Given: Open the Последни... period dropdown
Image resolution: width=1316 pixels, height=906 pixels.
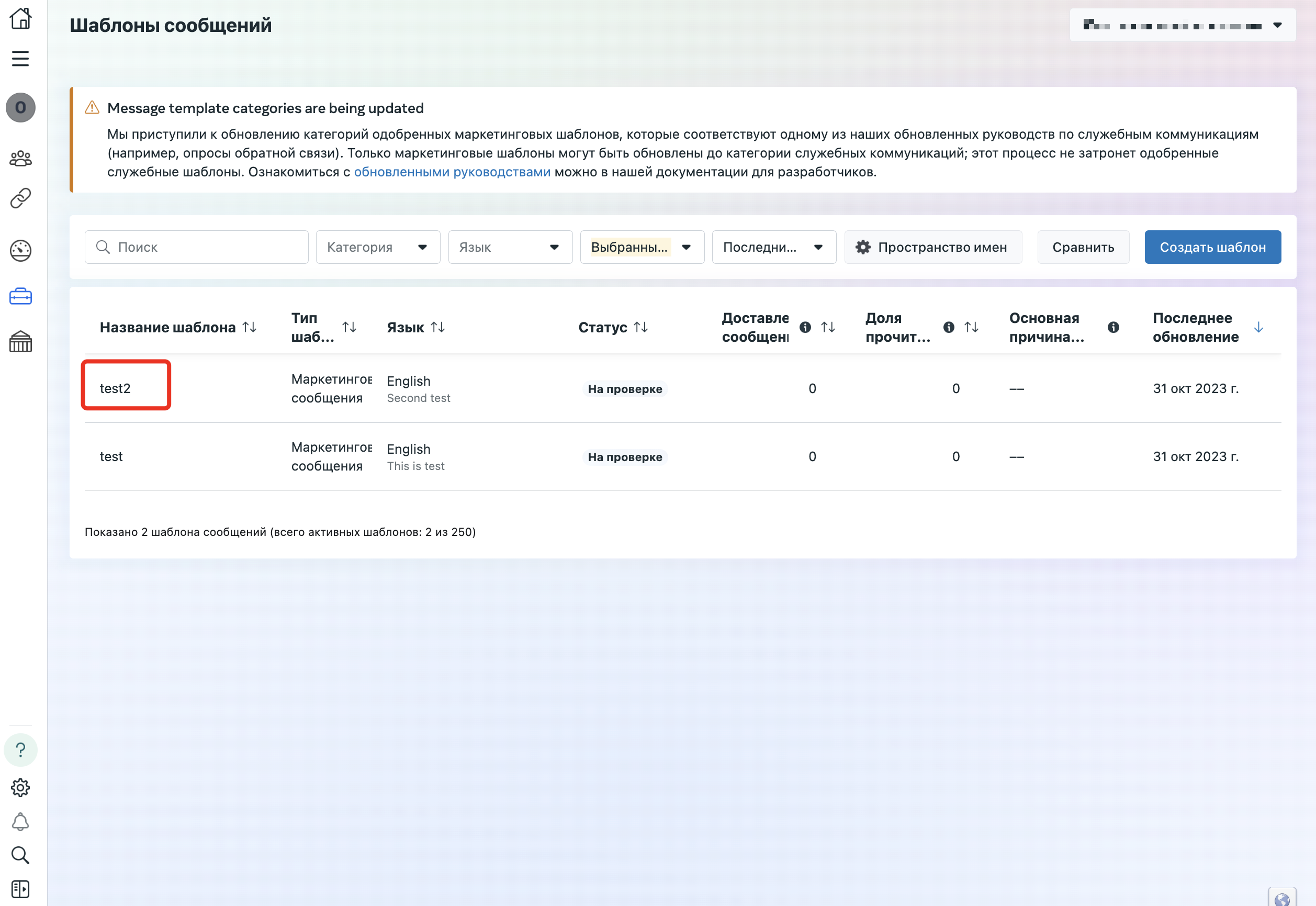Looking at the screenshot, I should coord(774,247).
